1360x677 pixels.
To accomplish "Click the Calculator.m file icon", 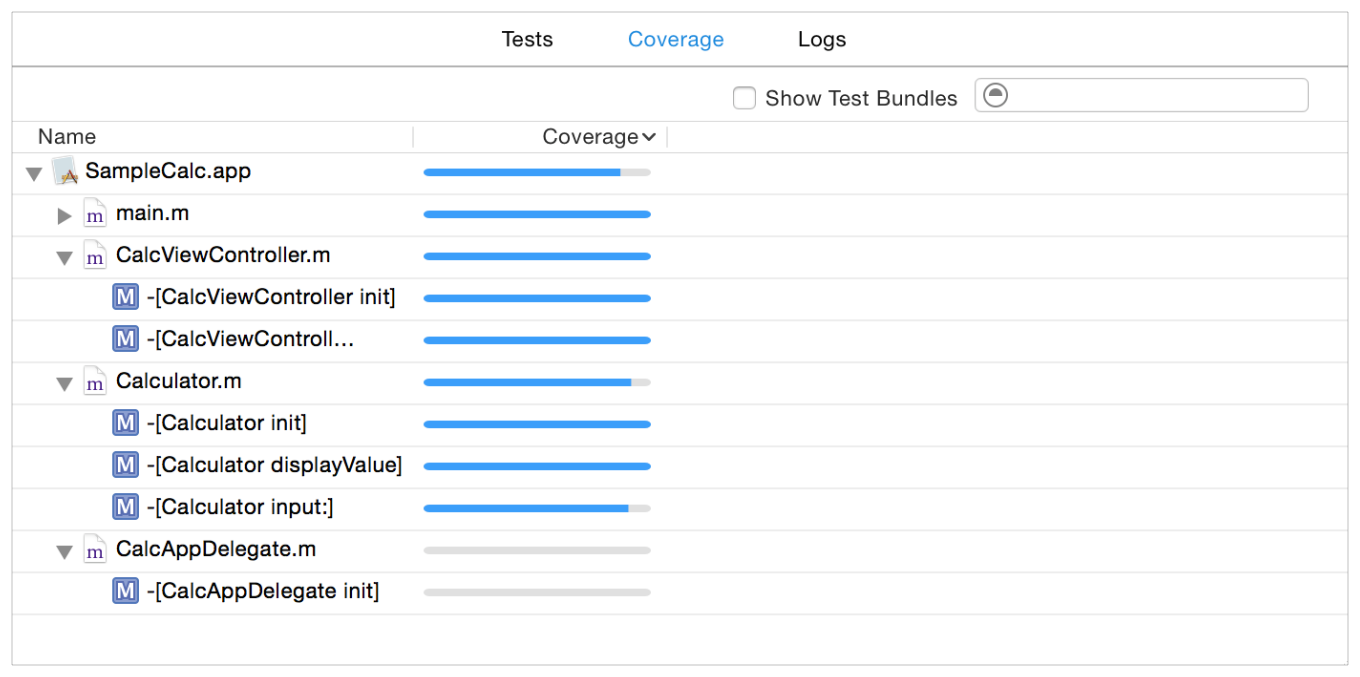I will coord(95,381).
